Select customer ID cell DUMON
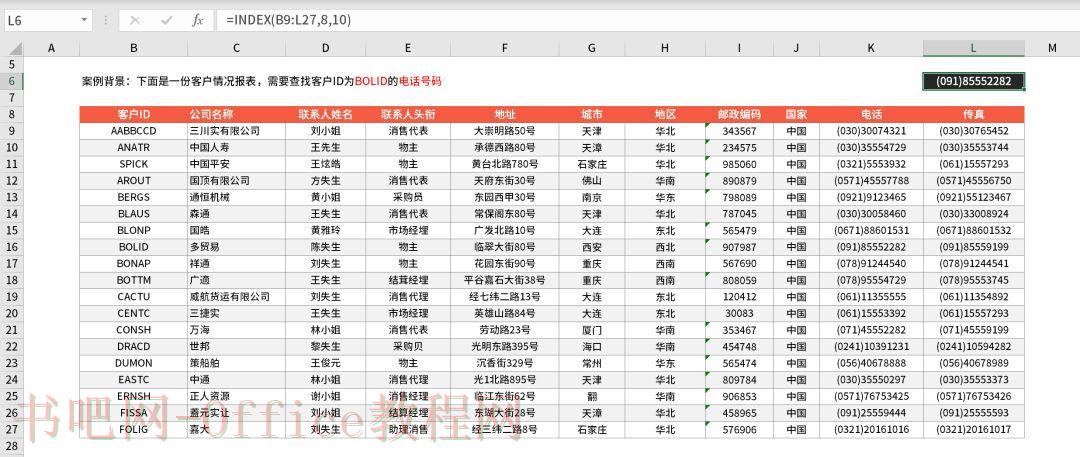 [x=134, y=363]
